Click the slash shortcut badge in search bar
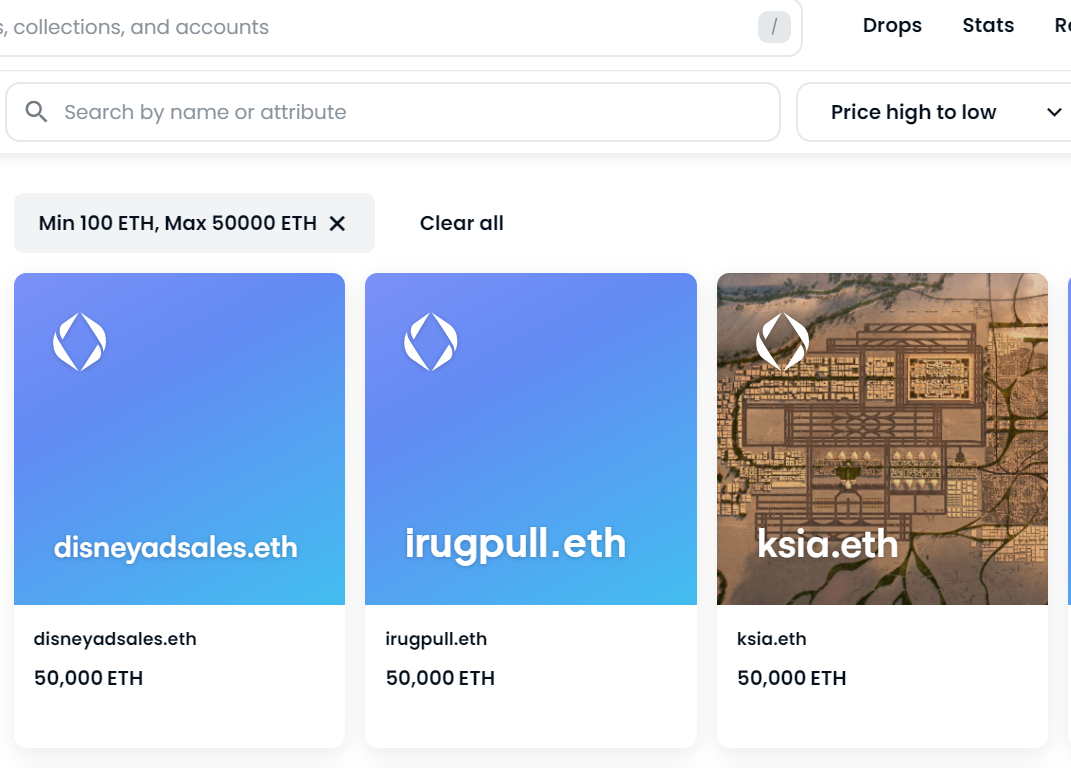Screen dimensions: 1071x768 [x=774, y=27]
